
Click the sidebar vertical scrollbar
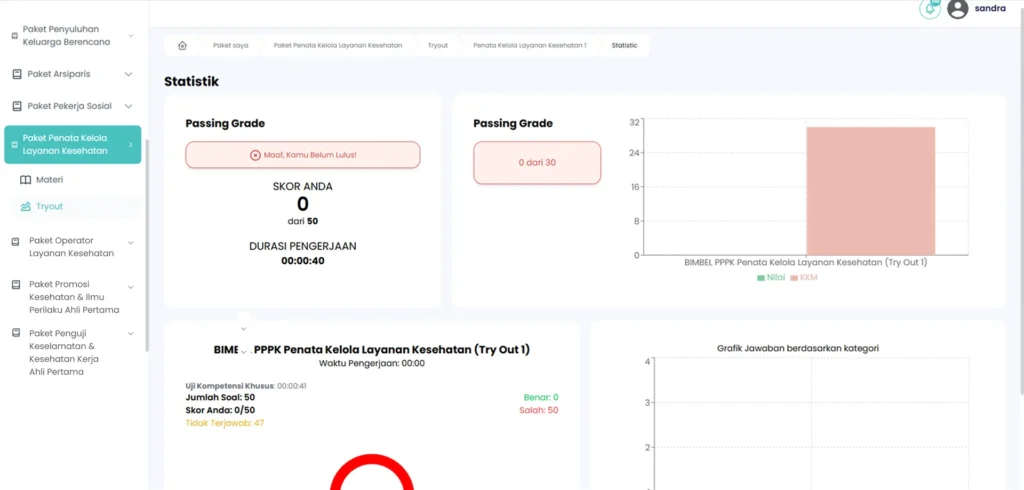point(147,240)
